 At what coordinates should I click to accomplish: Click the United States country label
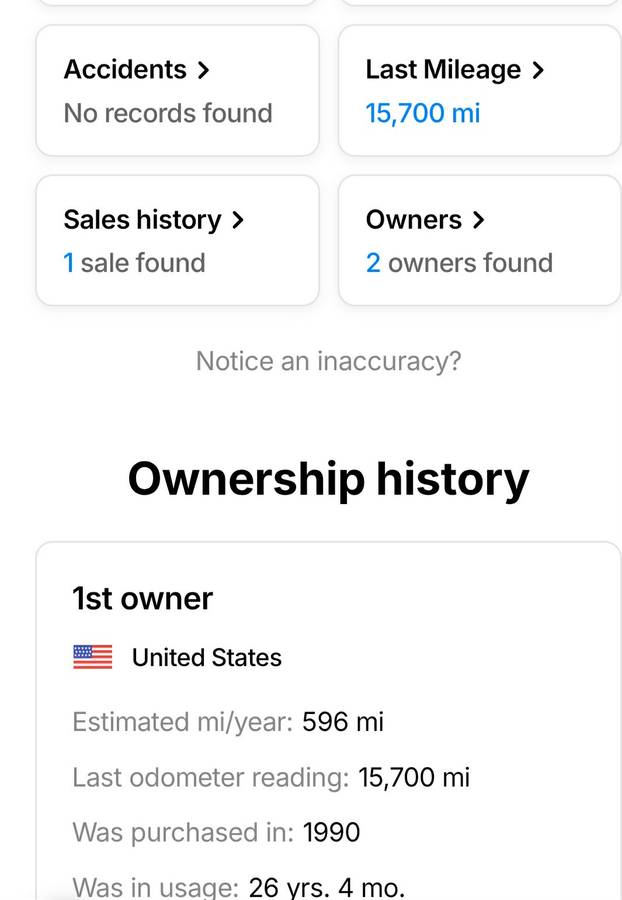pos(207,657)
